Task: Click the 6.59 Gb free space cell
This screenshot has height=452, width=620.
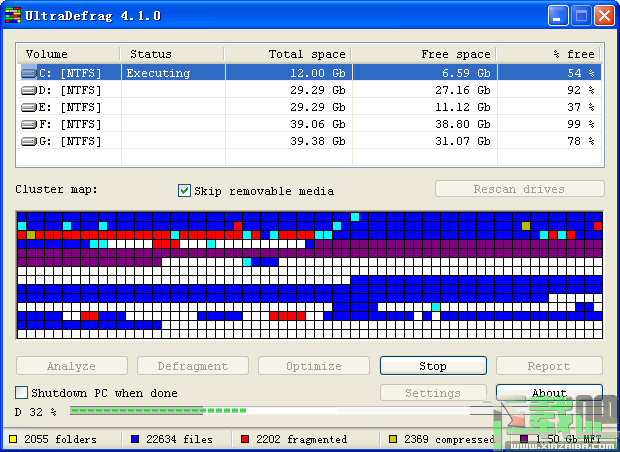Action: click(425, 73)
